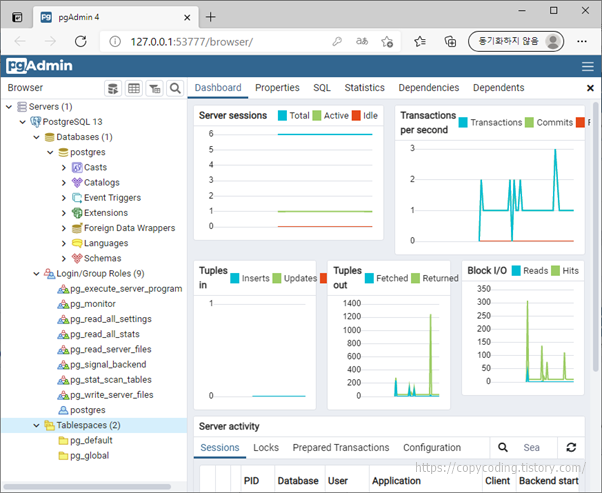Expand the Catalogs node
This screenshot has height=493, width=602.
(64, 183)
